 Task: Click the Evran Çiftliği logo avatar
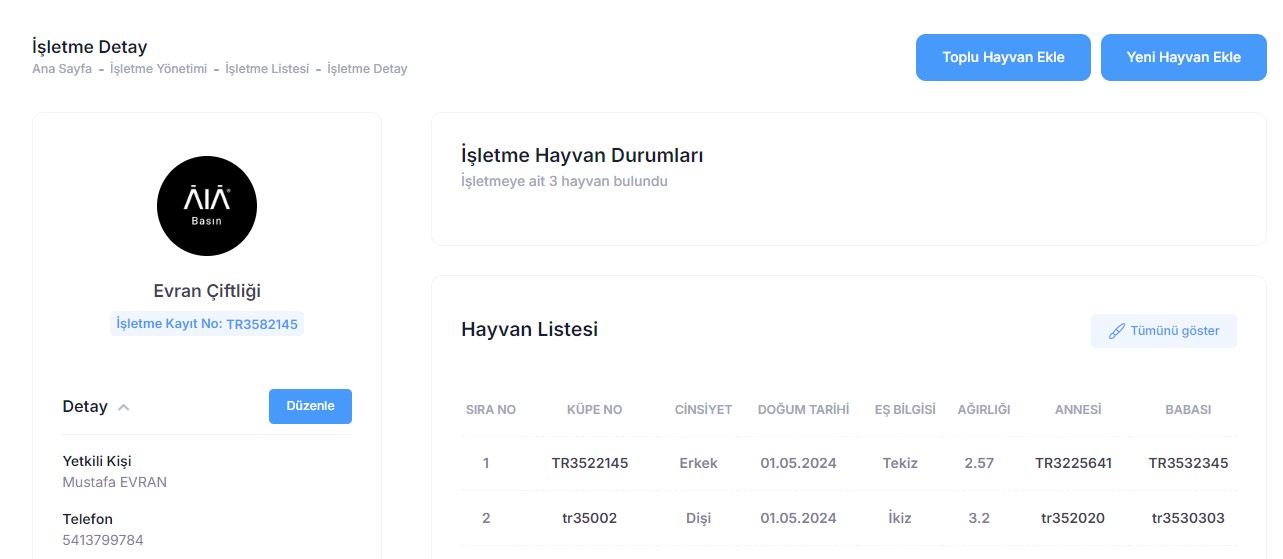coord(207,206)
